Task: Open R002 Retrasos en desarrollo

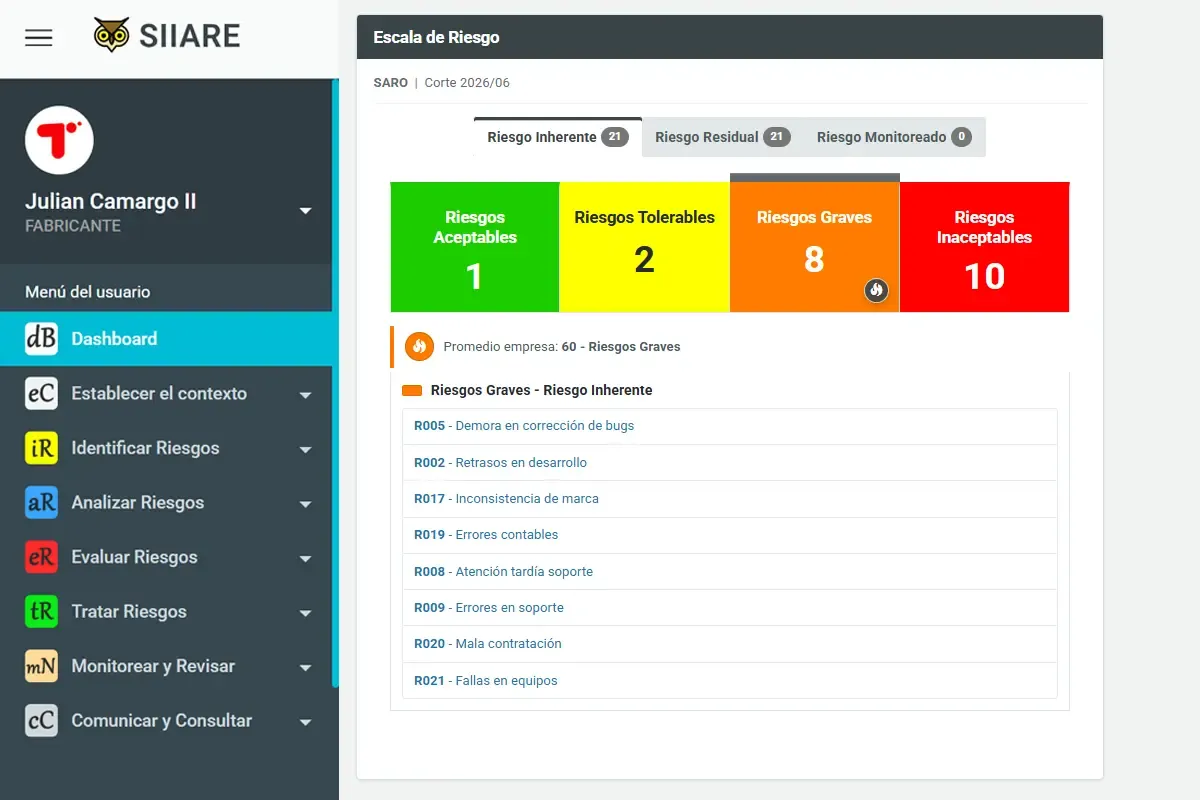Action: 729,463
